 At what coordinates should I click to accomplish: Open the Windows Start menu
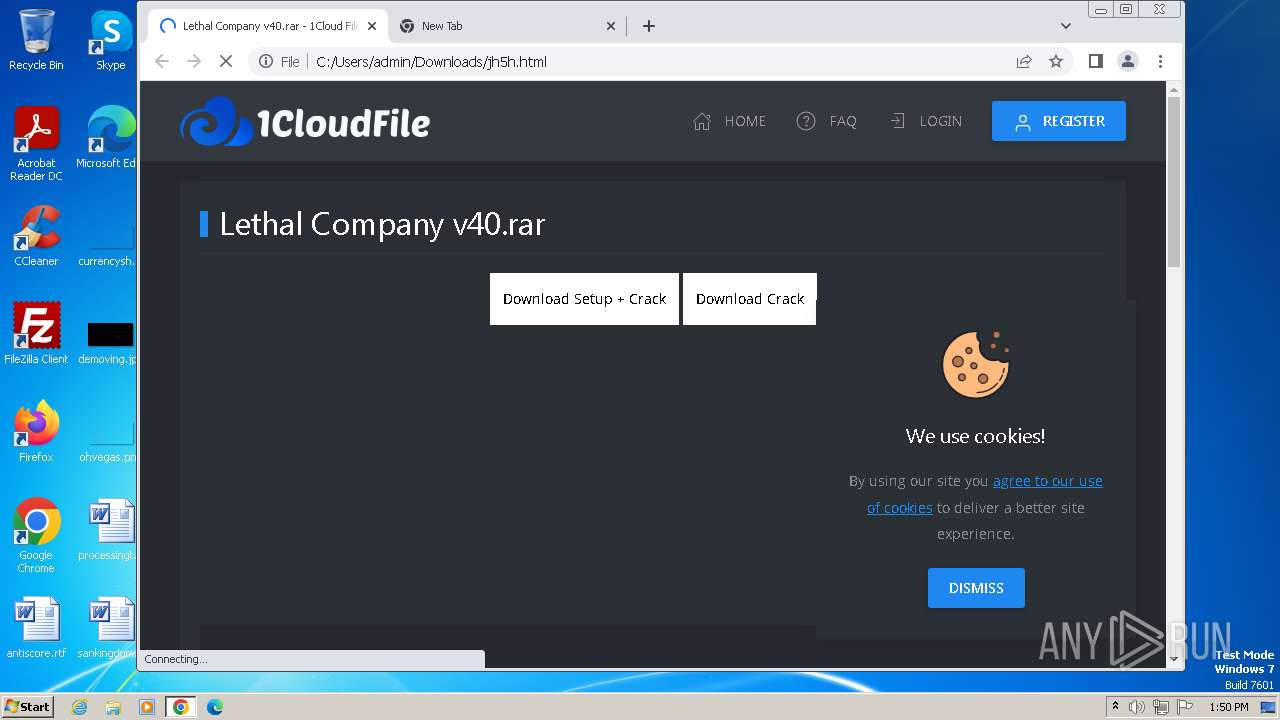pos(28,707)
